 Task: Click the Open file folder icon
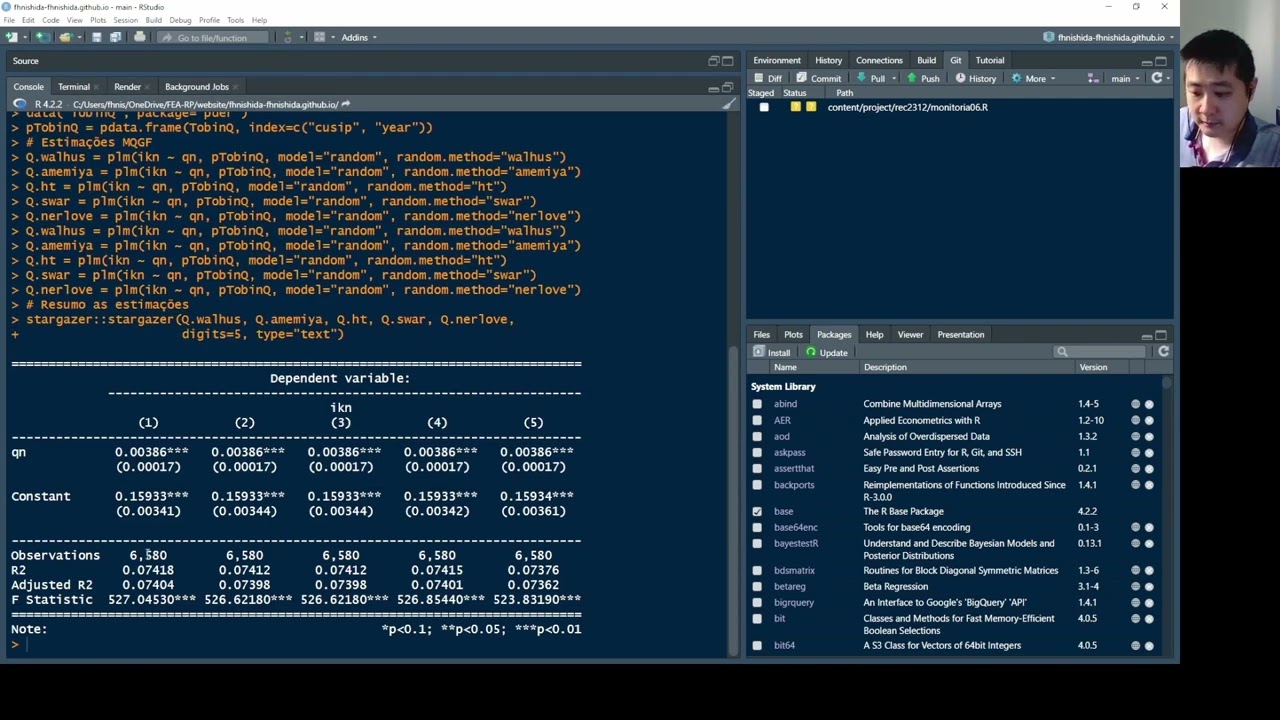point(65,37)
